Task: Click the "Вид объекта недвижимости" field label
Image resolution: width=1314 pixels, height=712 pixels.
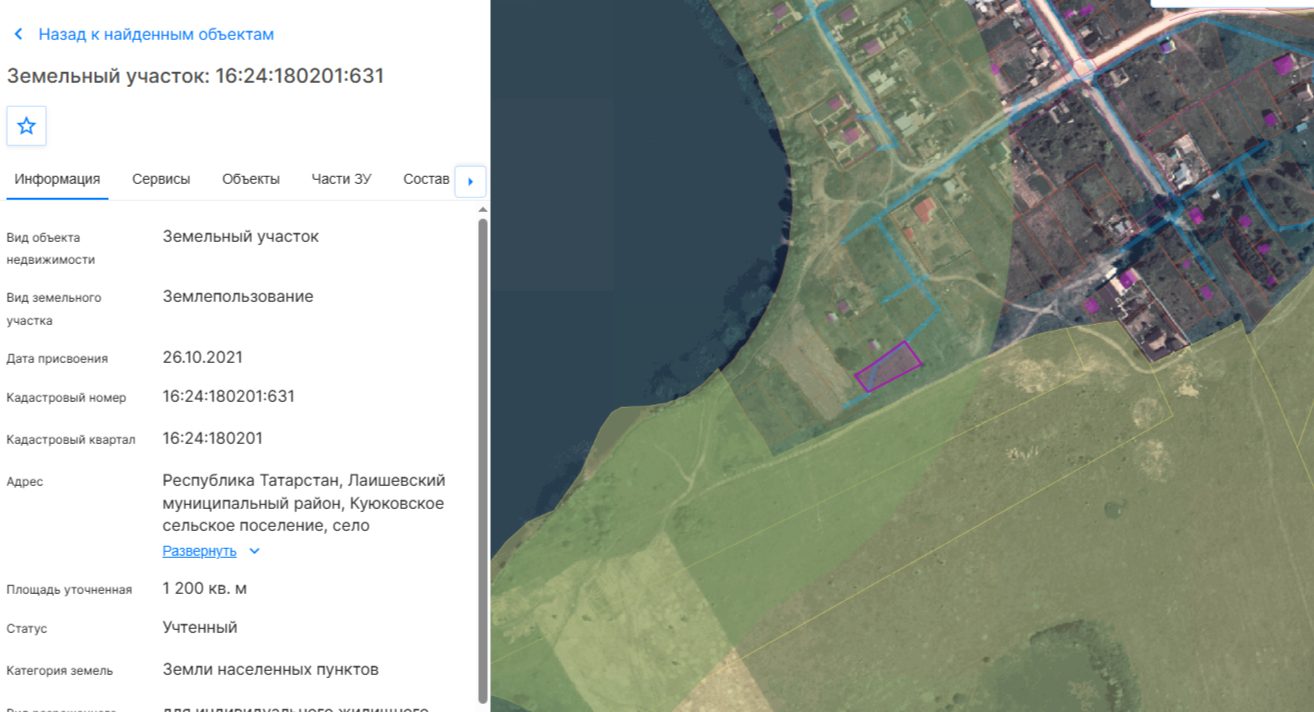Action: [x=51, y=249]
